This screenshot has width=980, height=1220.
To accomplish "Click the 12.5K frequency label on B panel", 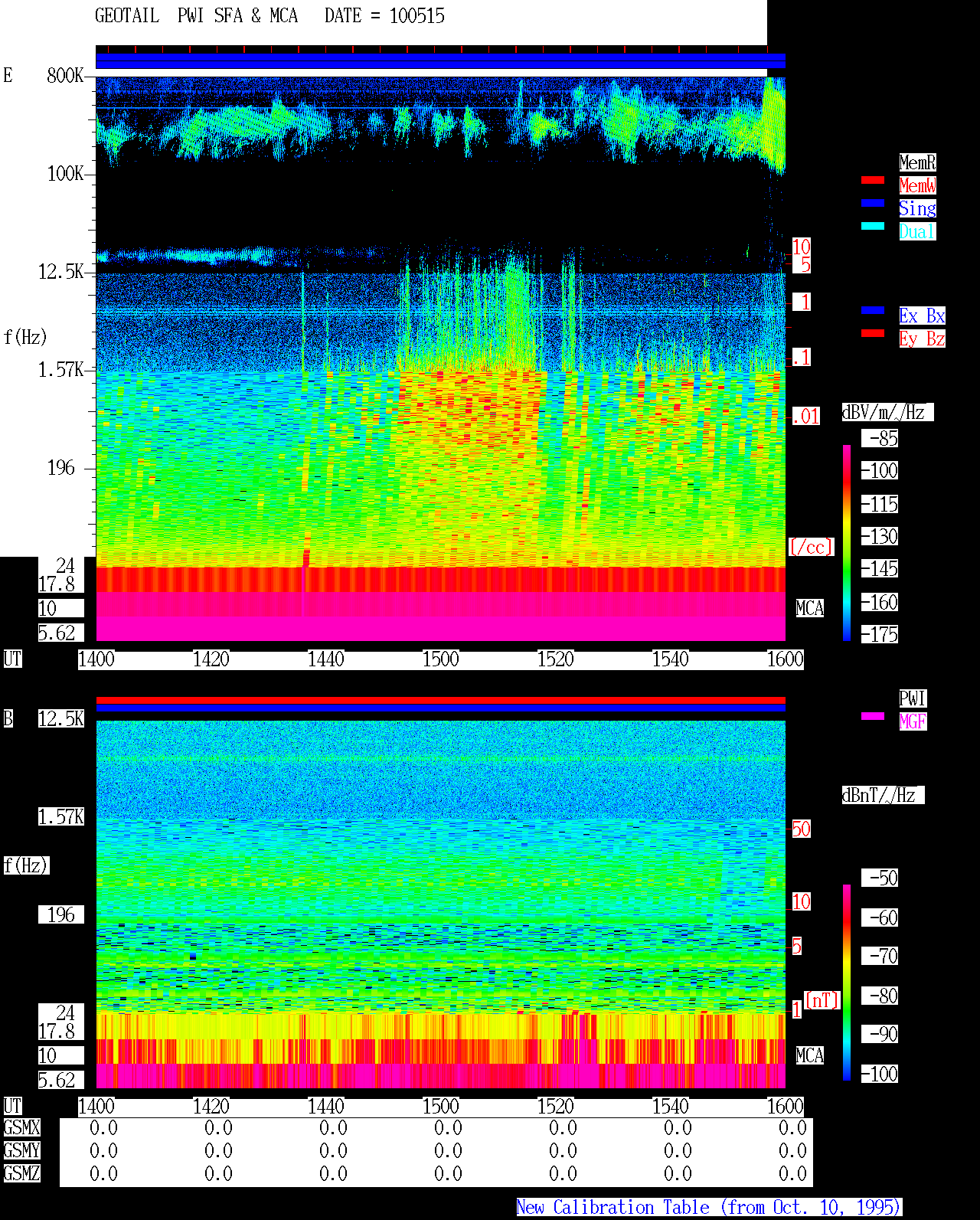I will [61, 718].
